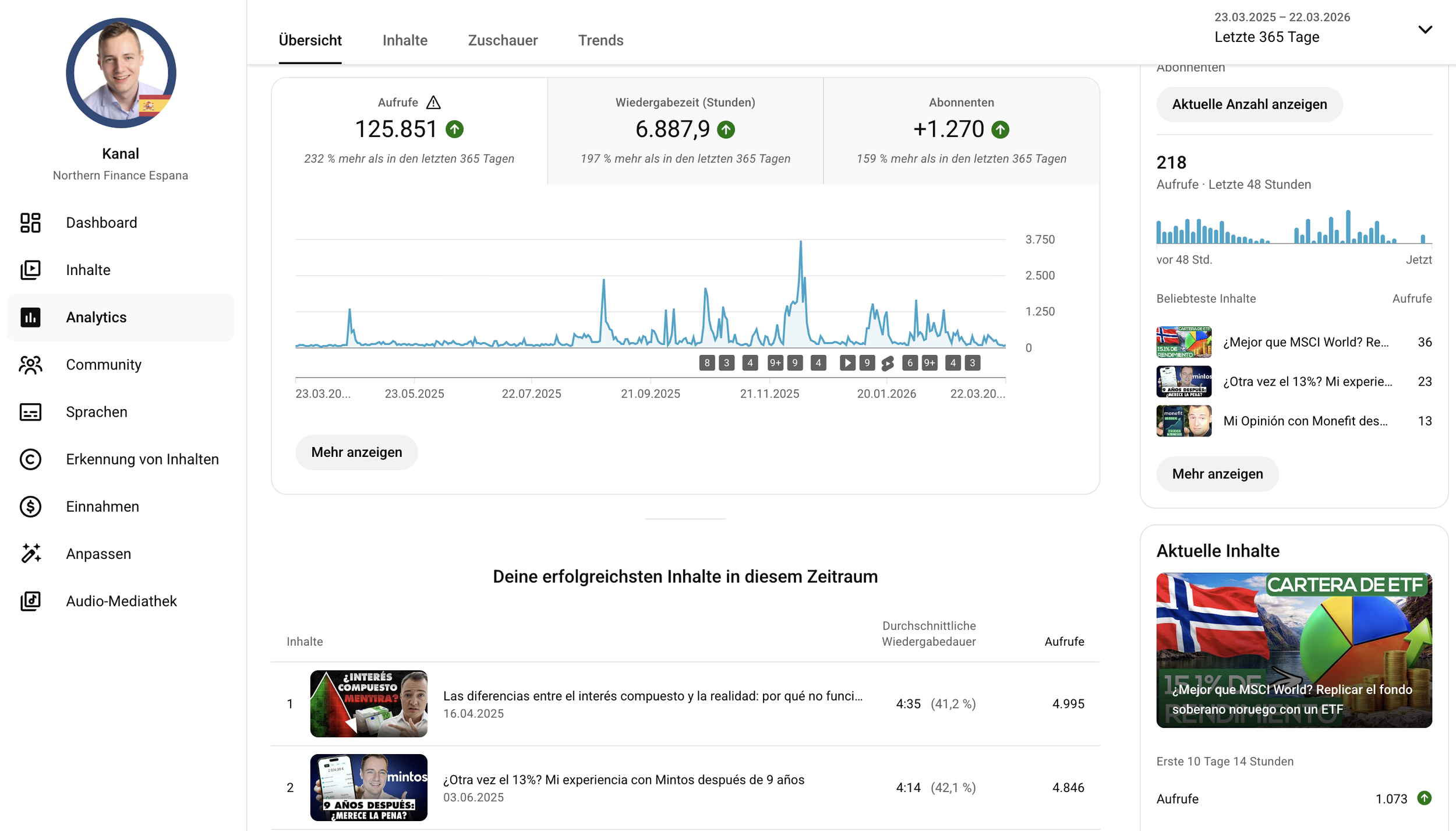Screen dimensions: 1456x831
Task: Open the Community sidebar icon
Action: [30, 365]
